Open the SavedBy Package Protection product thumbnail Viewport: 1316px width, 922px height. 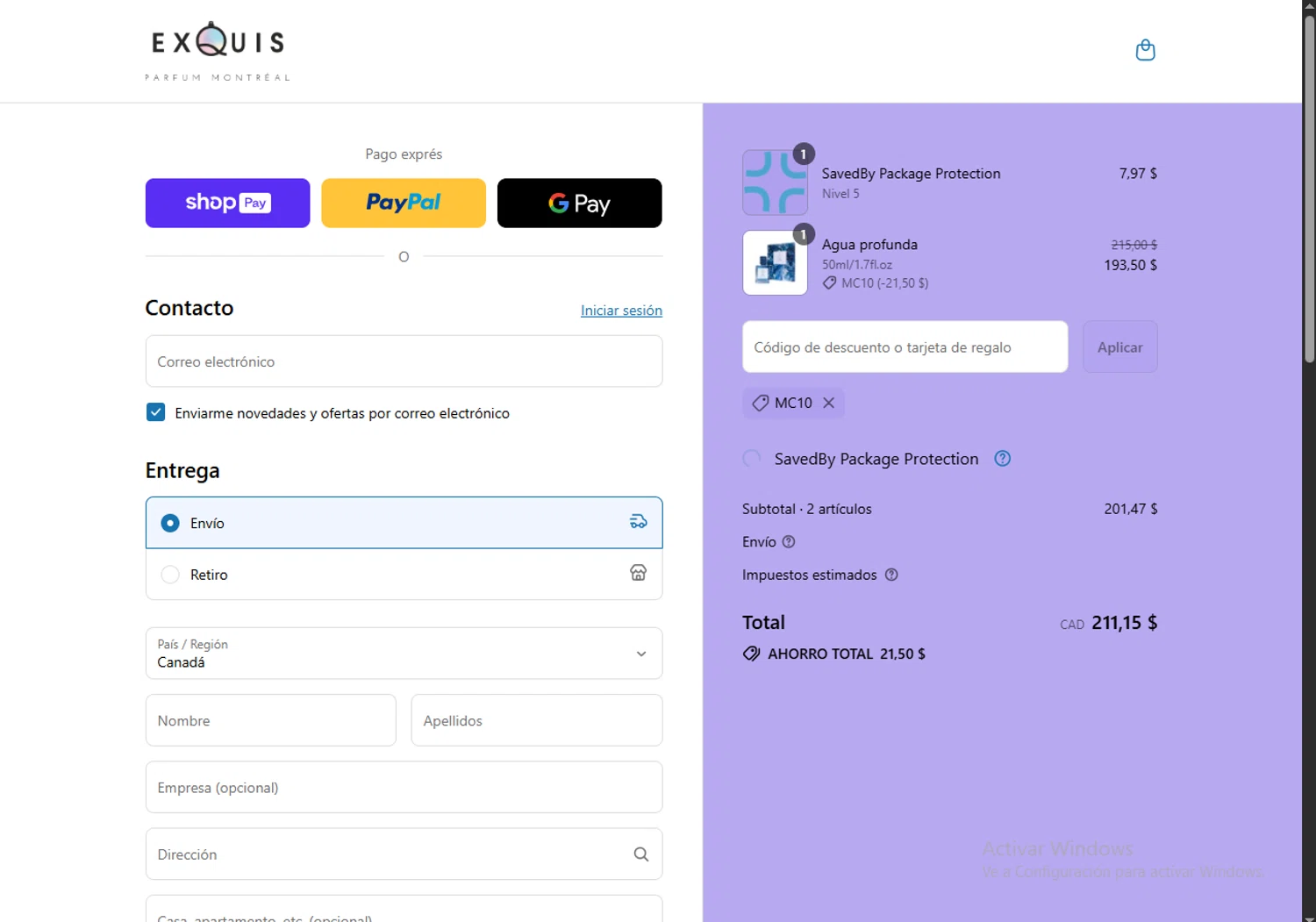775,182
